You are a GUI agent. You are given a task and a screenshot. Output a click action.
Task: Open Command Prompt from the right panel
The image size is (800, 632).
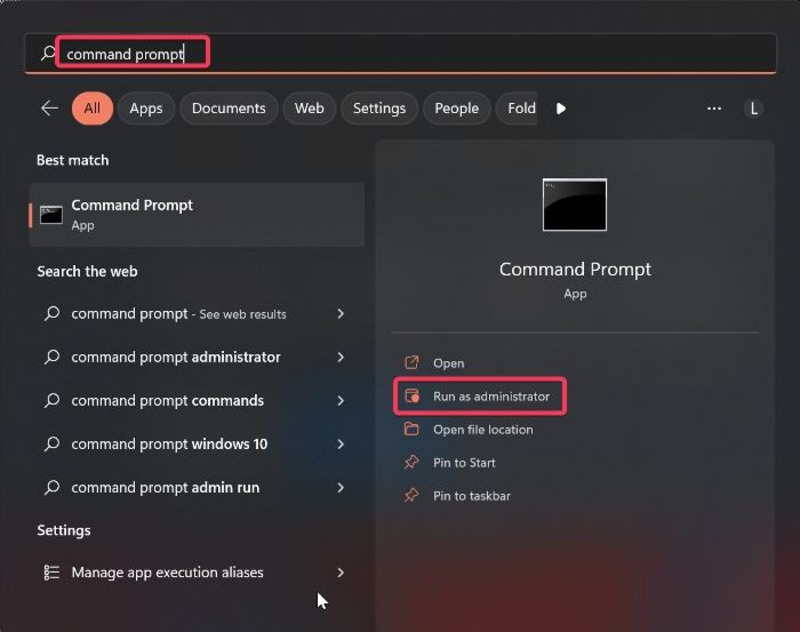[448, 363]
